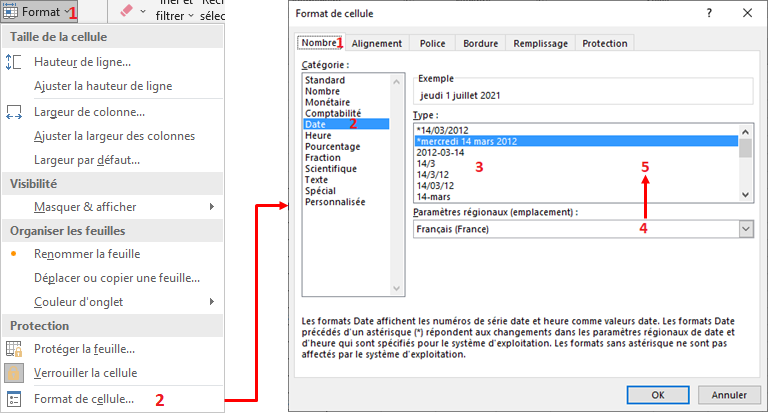Select Déplacer ou copier une feuille
Screen dimensions: 768x413
tap(113, 278)
